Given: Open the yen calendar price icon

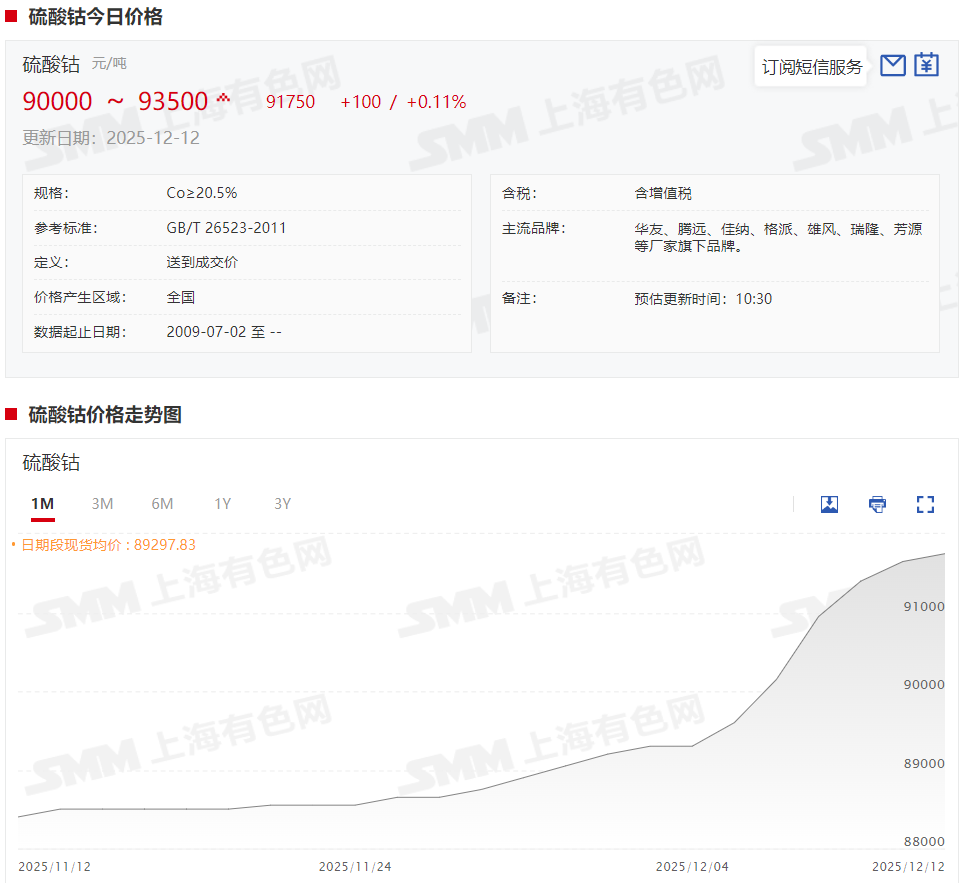Looking at the screenshot, I should [x=927, y=66].
